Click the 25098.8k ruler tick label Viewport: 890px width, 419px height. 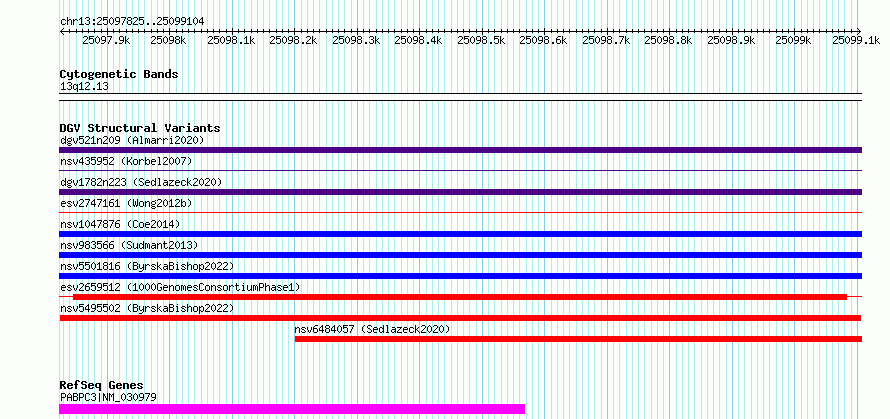pyautogui.click(x=669, y=40)
